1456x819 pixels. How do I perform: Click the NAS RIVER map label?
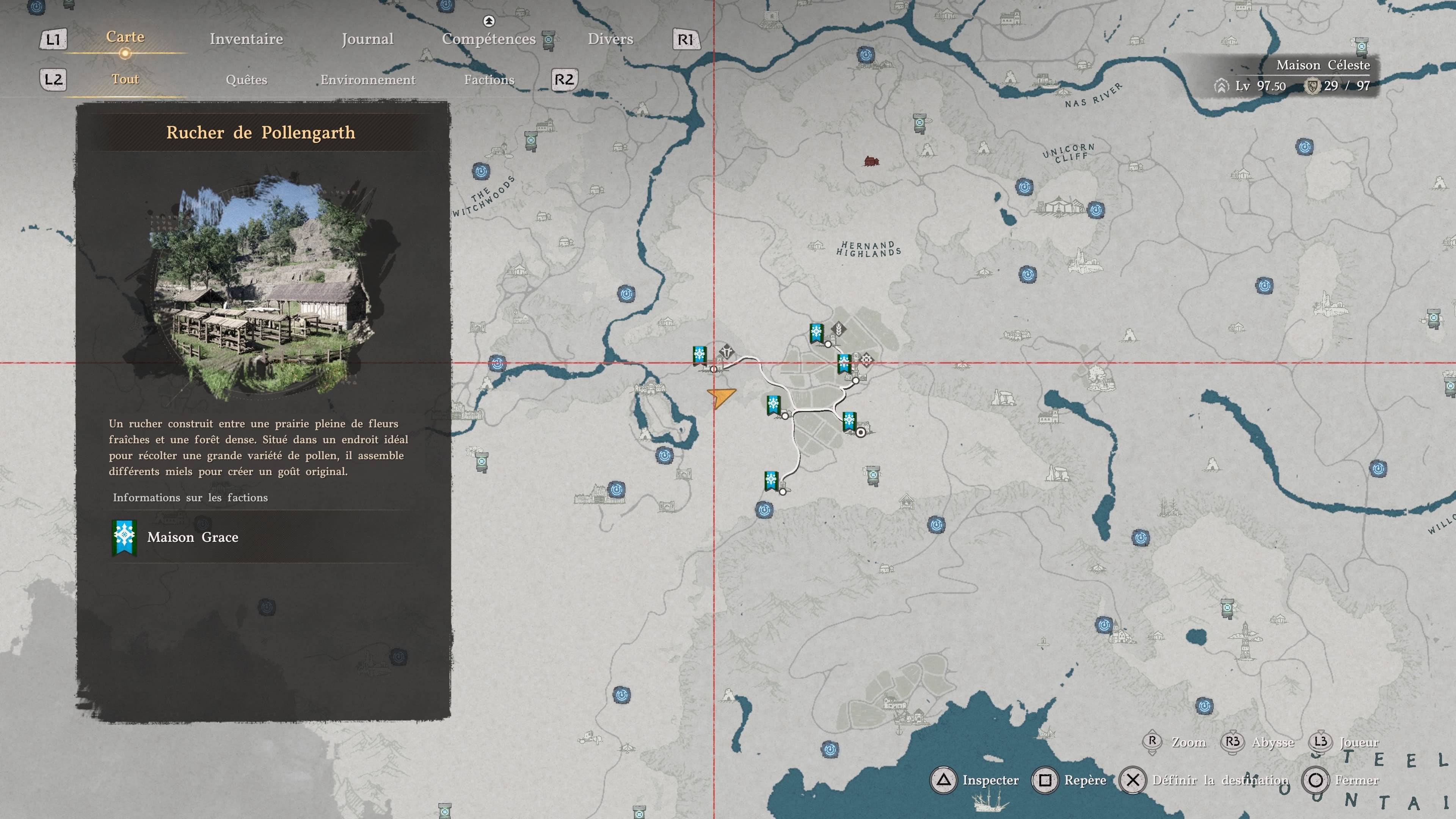coord(1093,95)
